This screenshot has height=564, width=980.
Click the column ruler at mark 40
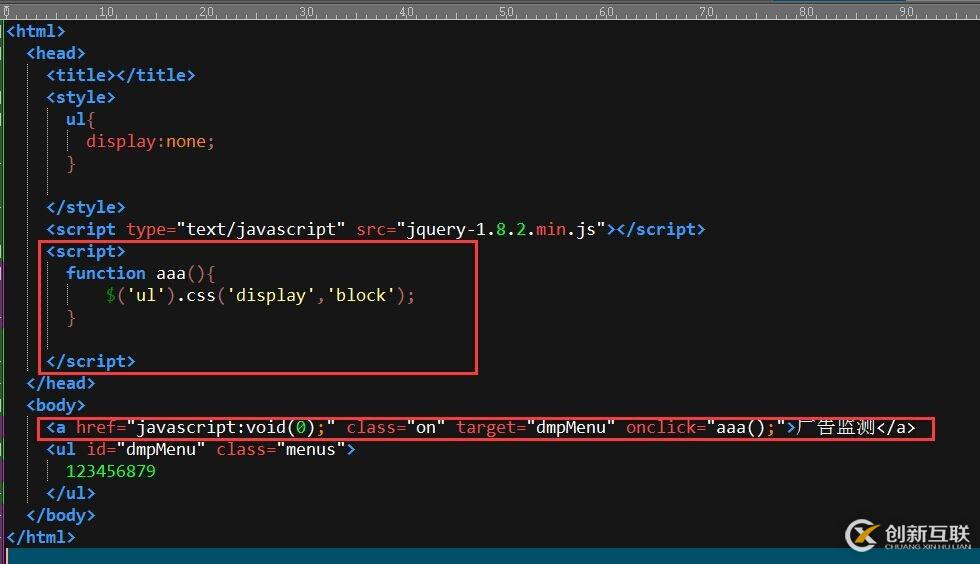point(406,12)
